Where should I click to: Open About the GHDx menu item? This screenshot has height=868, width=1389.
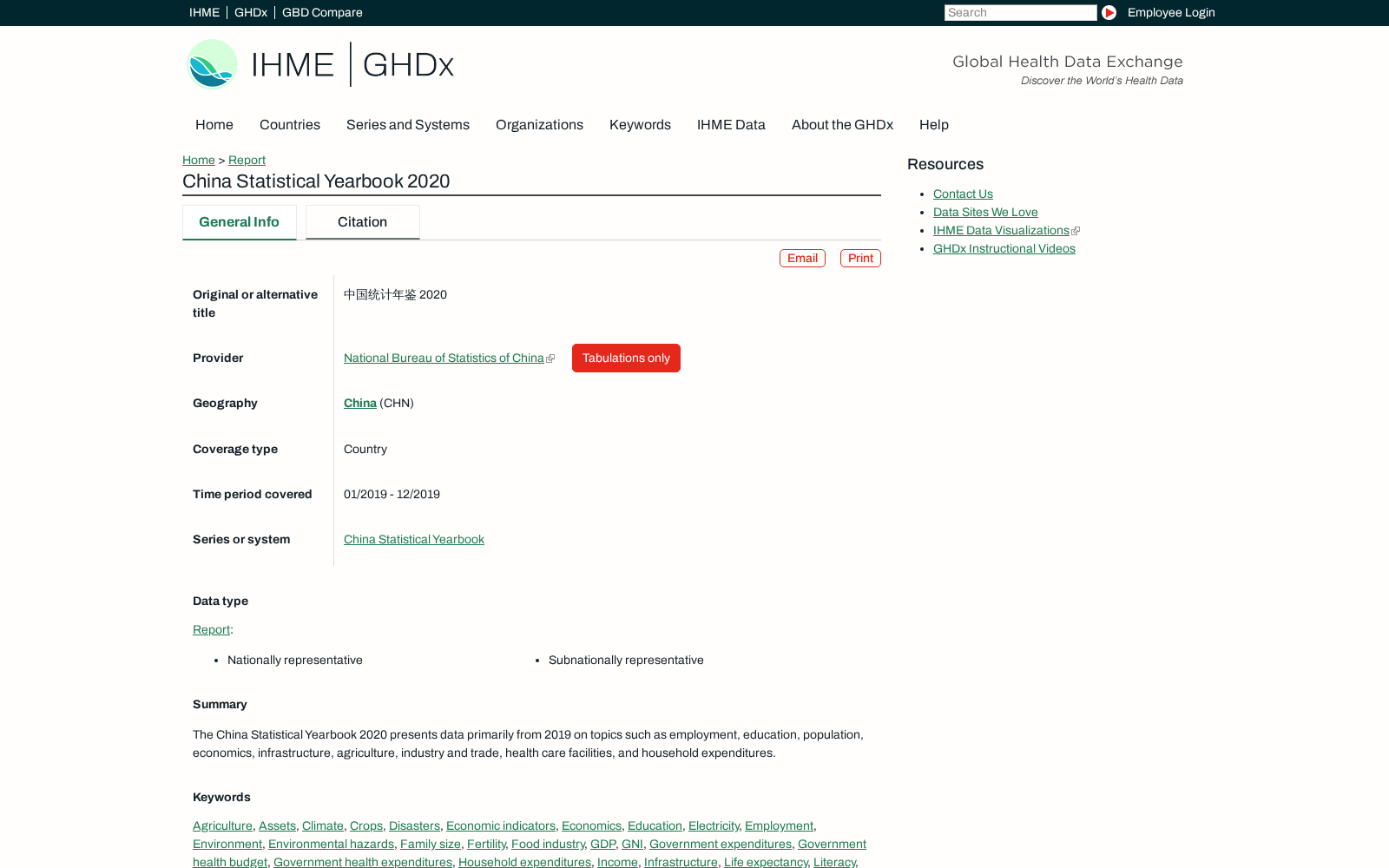842,125
